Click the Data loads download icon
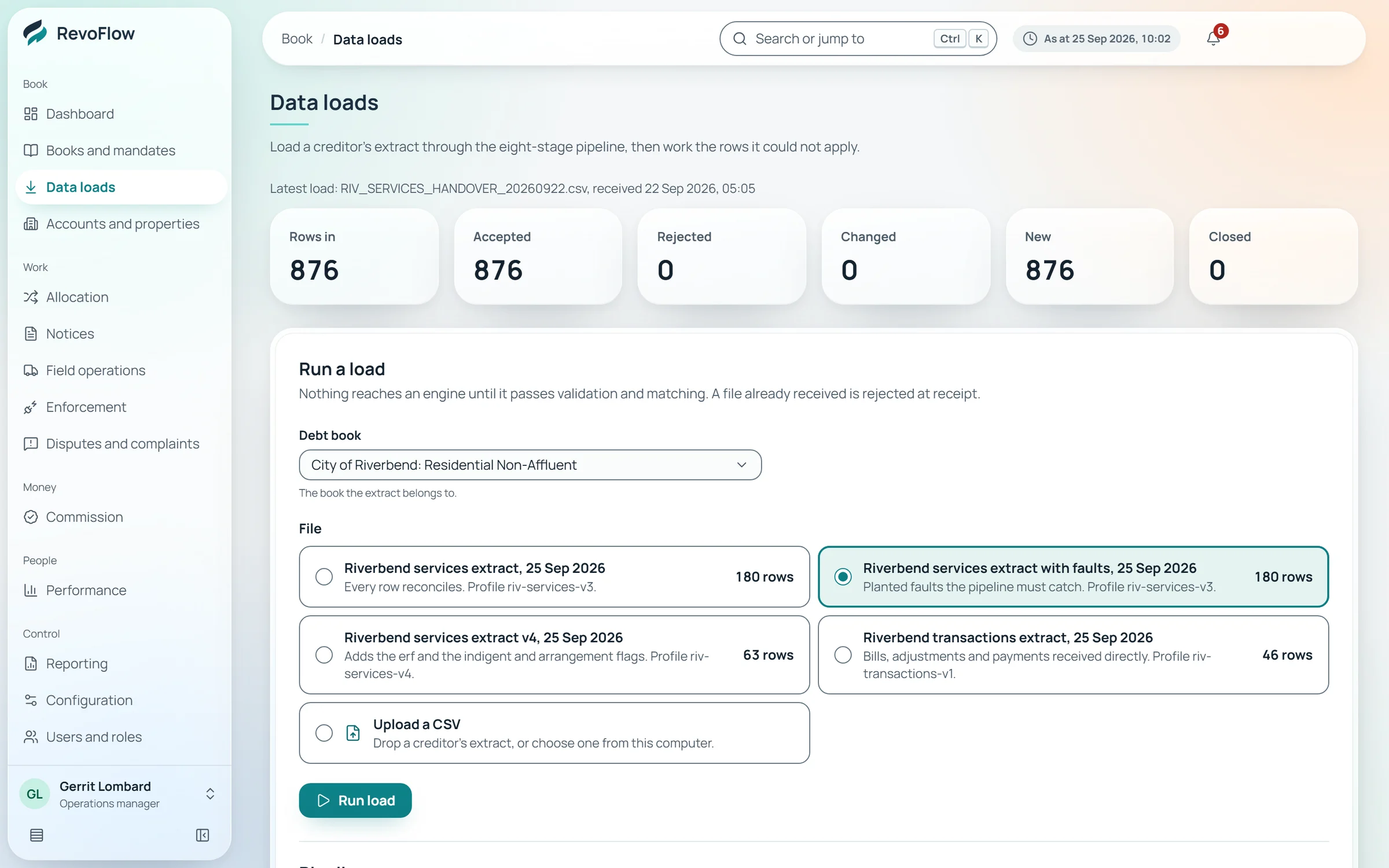This screenshot has height=868, width=1389. [x=31, y=187]
